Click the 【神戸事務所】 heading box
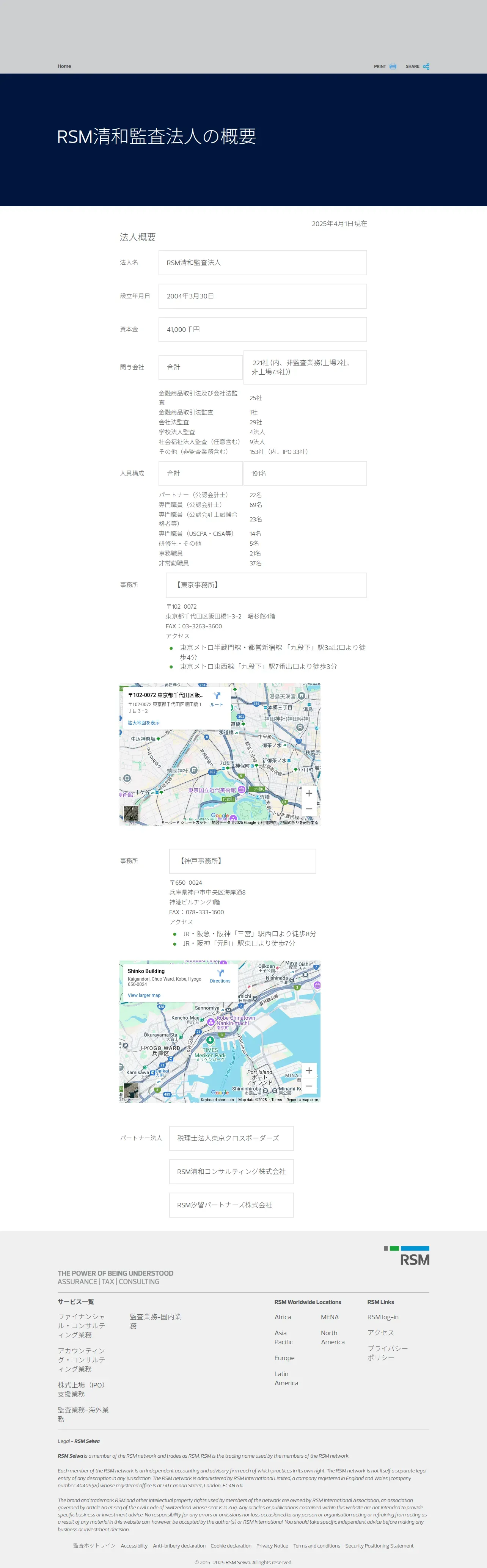The height and width of the screenshot is (1568, 487). (x=242, y=861)
